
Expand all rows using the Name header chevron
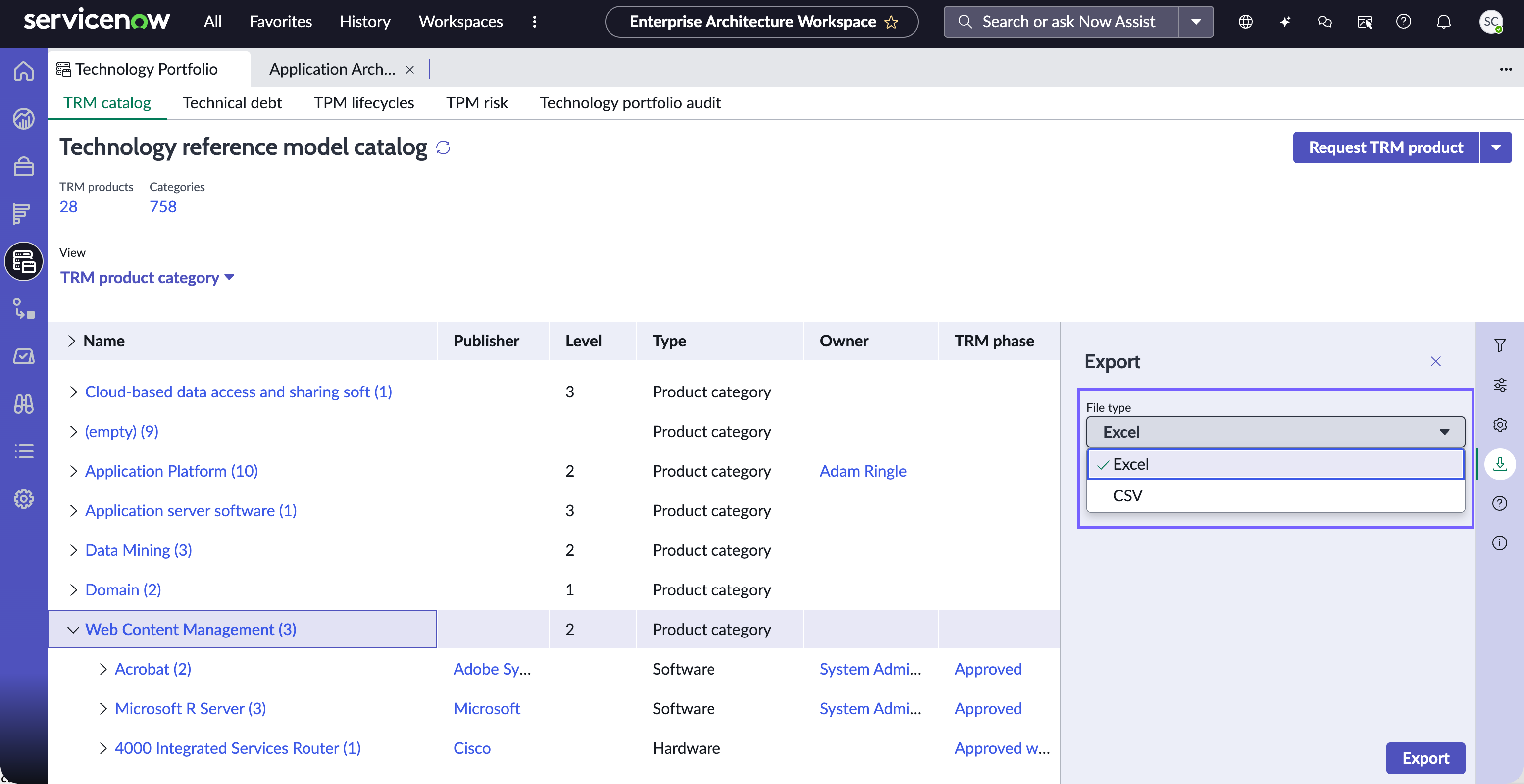point(72,341)
